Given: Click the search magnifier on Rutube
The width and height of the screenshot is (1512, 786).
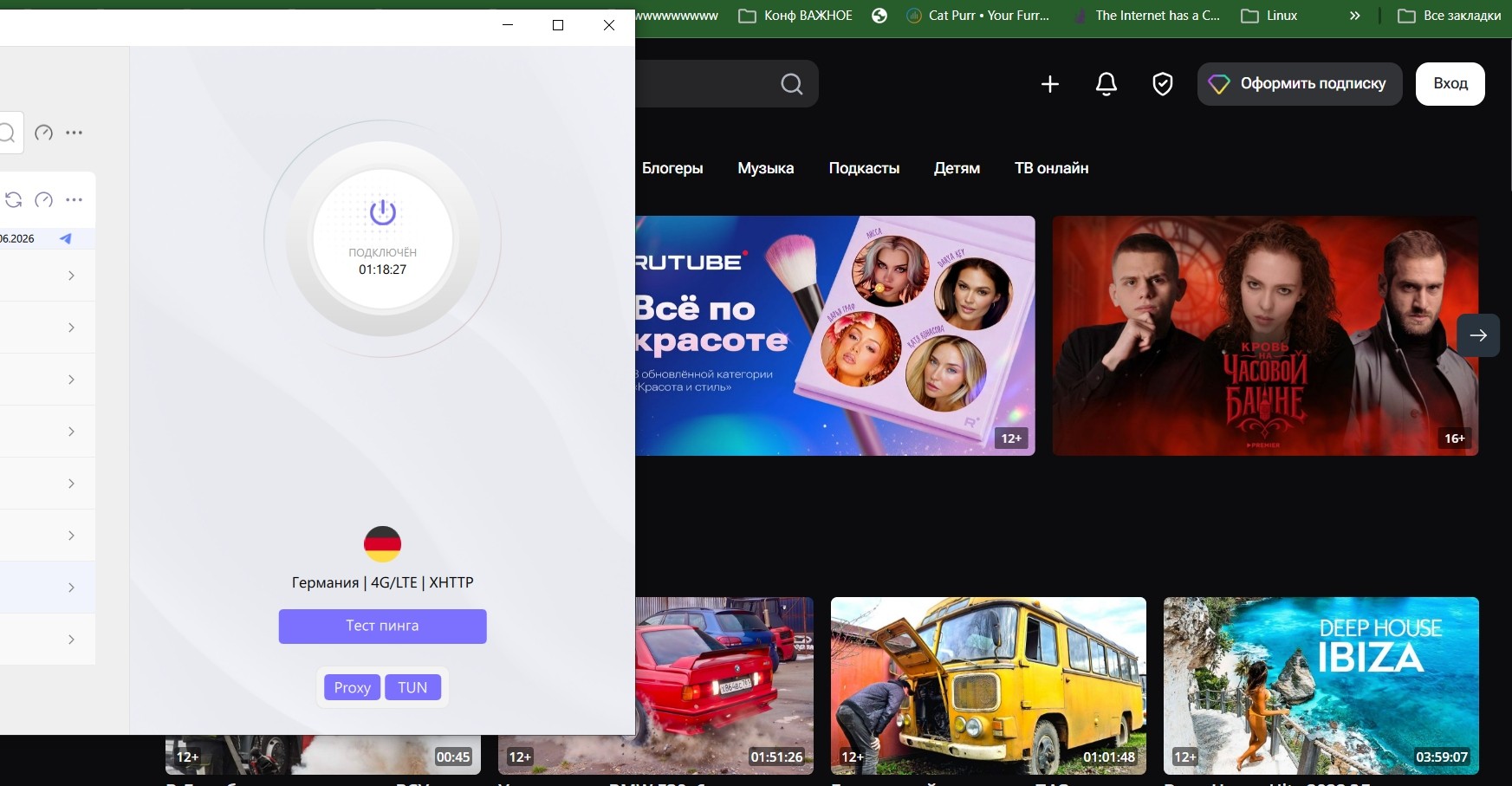Looking at the screenshot, I should click(x=792, y=84).
